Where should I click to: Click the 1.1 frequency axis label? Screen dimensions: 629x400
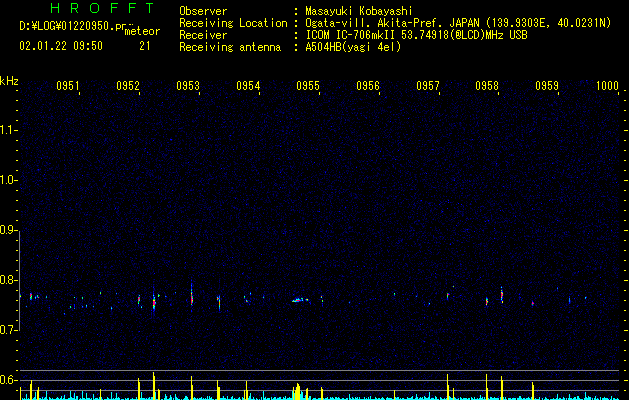click(x=8, y=130)
